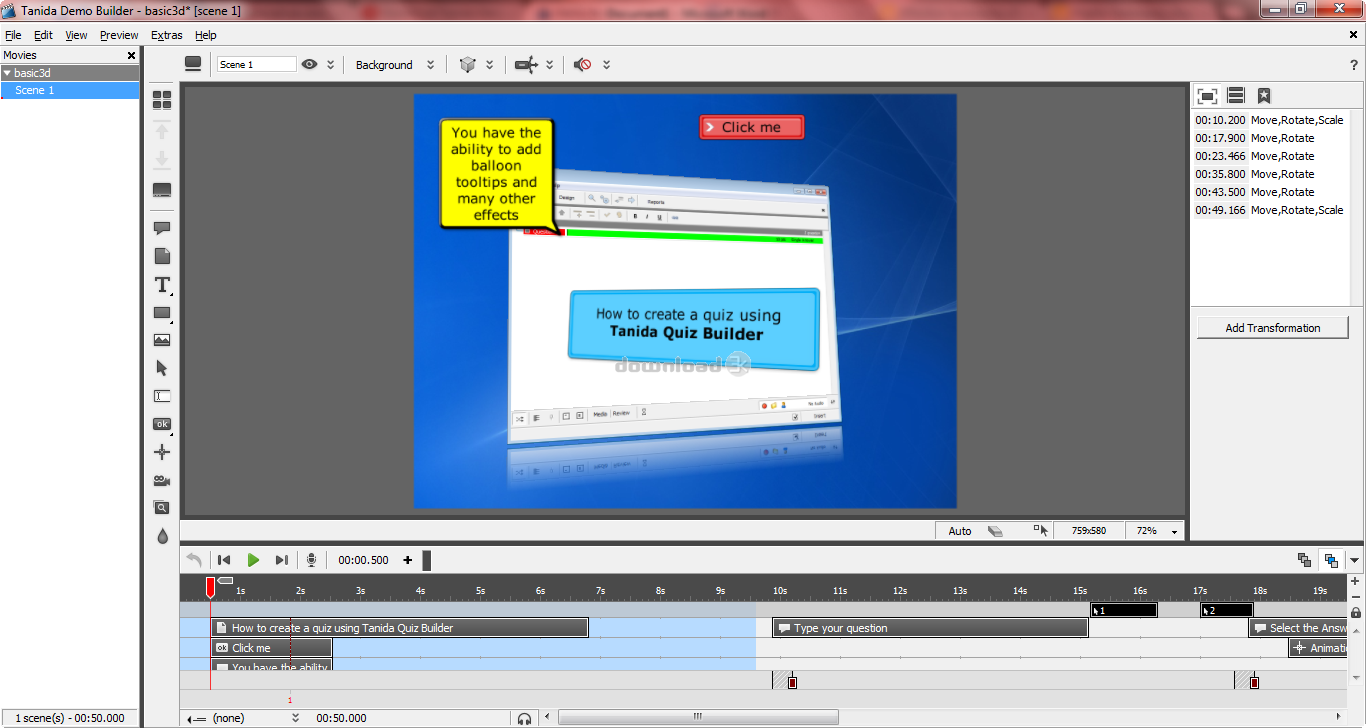Click the Scene 1 name input field

[257, 64]
